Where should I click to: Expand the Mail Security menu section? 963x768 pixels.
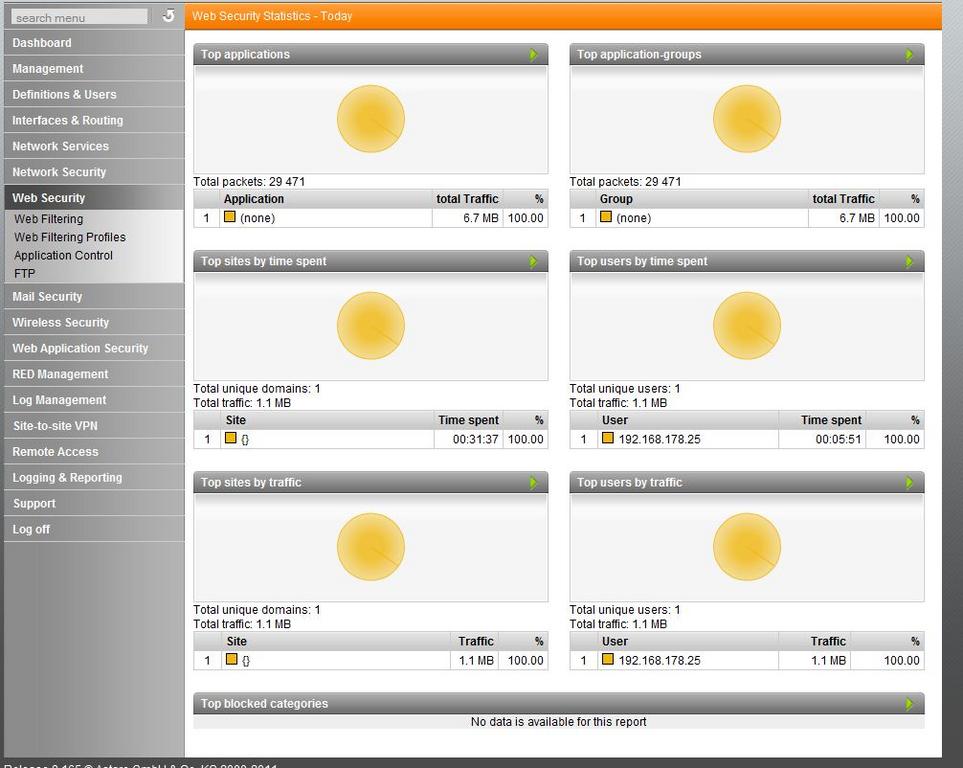[x=47, y=297]
